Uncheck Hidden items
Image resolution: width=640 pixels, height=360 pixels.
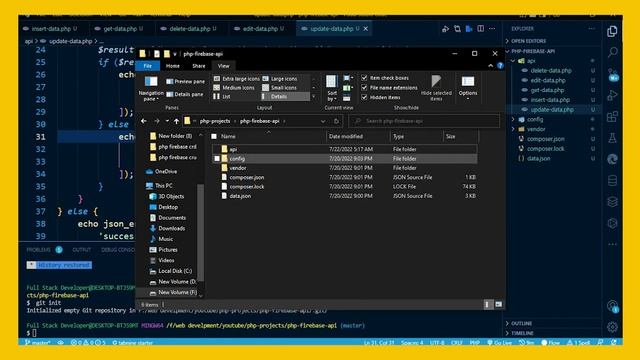click(364, 97)
